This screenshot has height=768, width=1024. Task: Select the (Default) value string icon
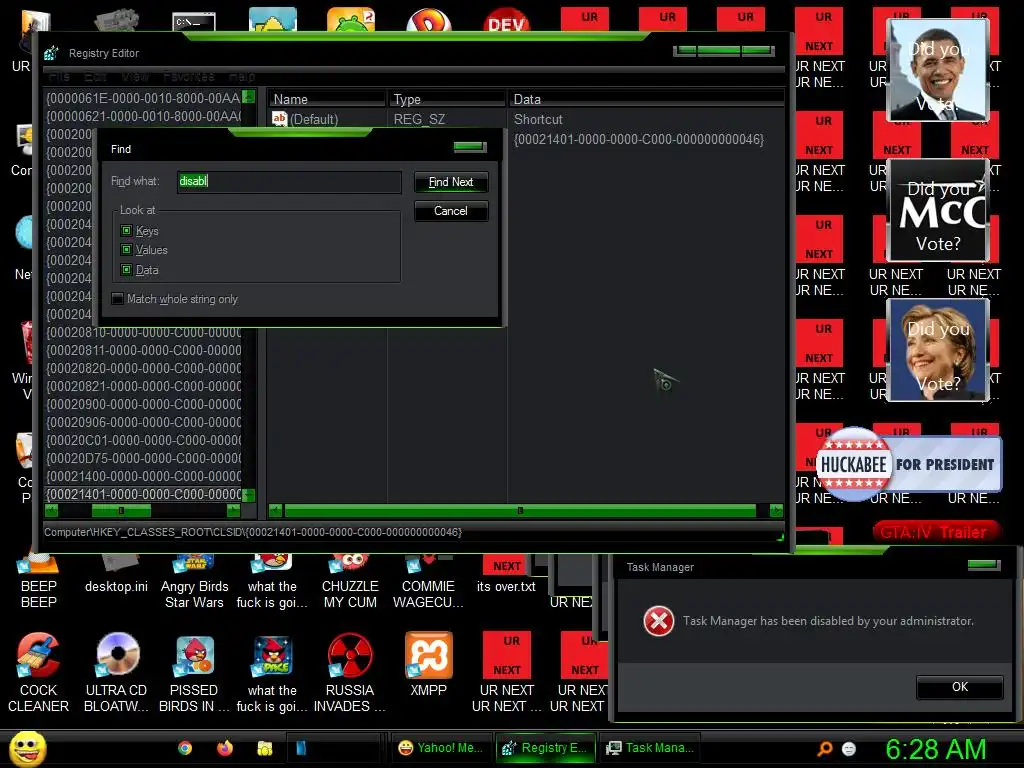click(280, 119)
